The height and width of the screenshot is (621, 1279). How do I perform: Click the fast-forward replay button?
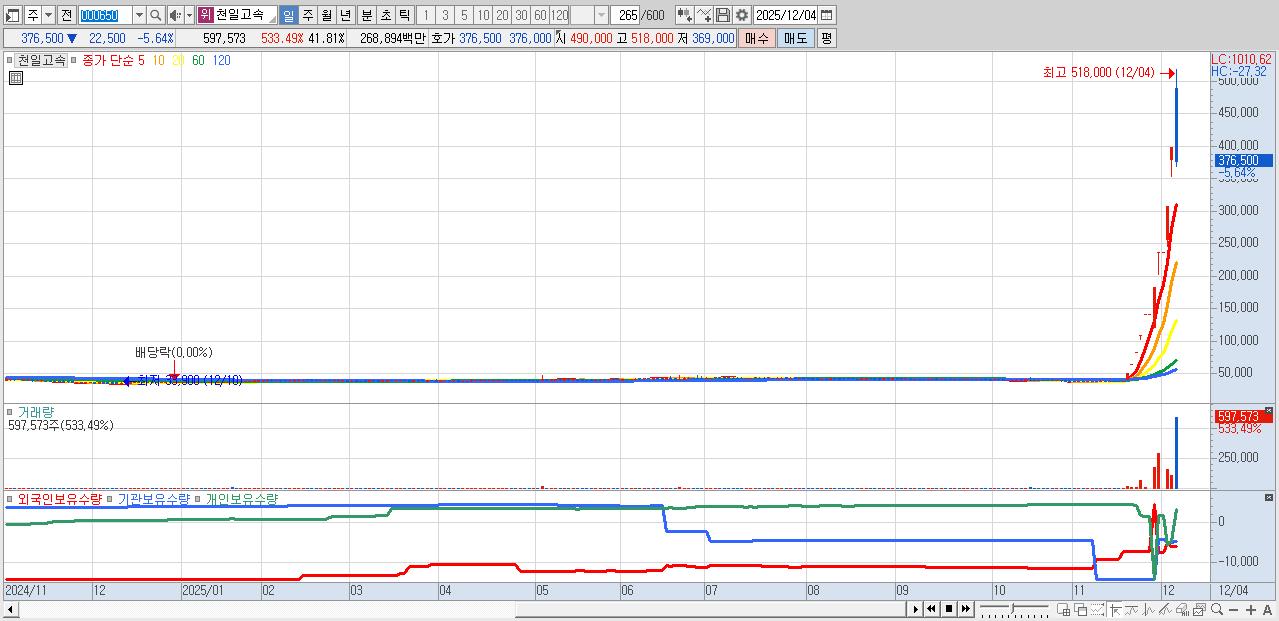(966, 609)
